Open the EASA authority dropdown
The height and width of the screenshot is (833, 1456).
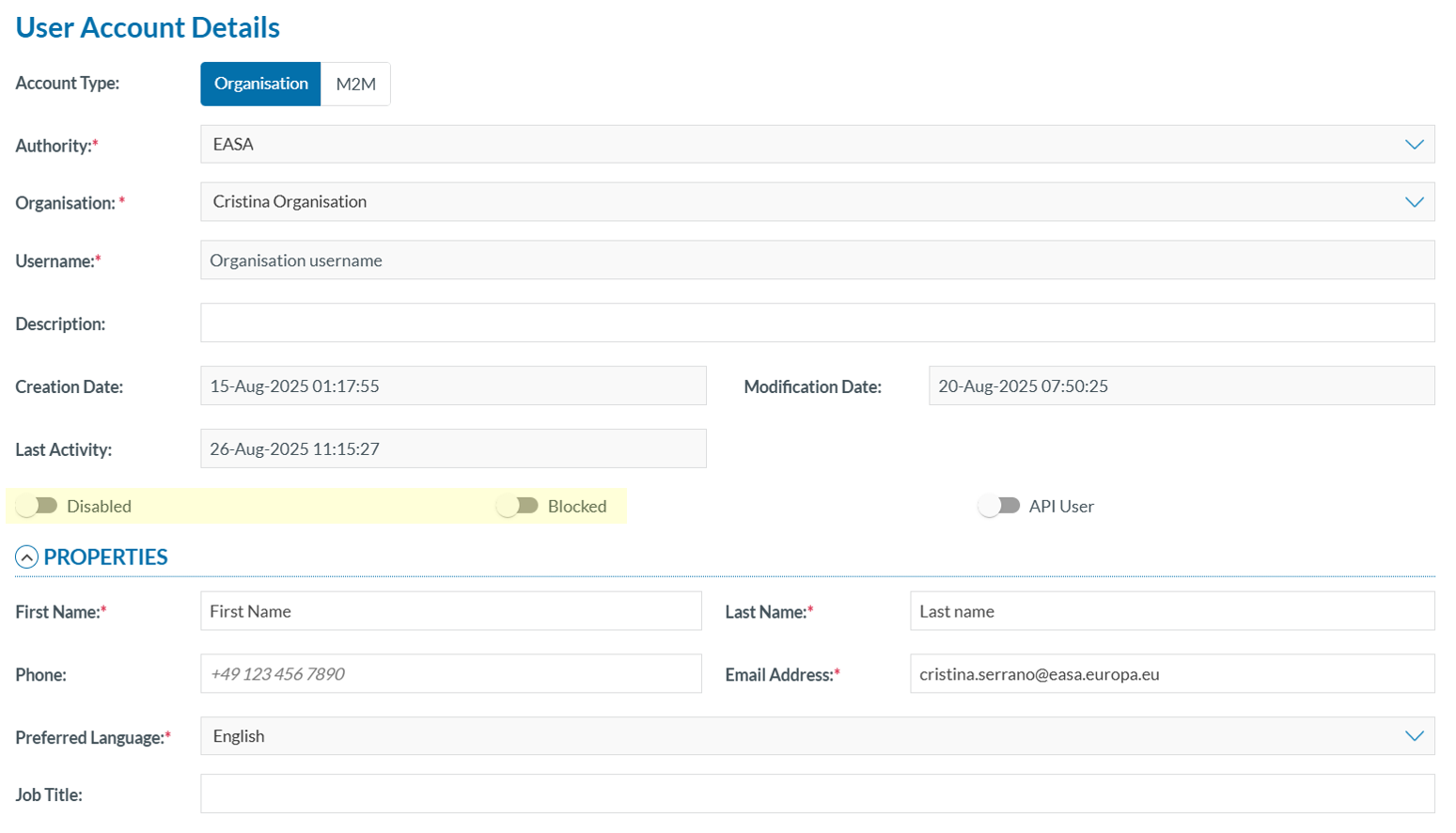pyautogui.click(x=799, y=145)
